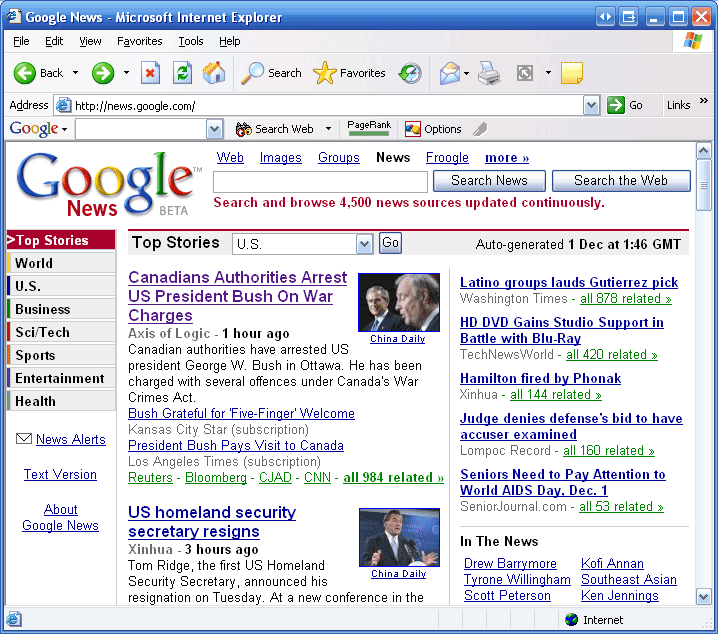Print the page using the printer icon

[489, 73]
